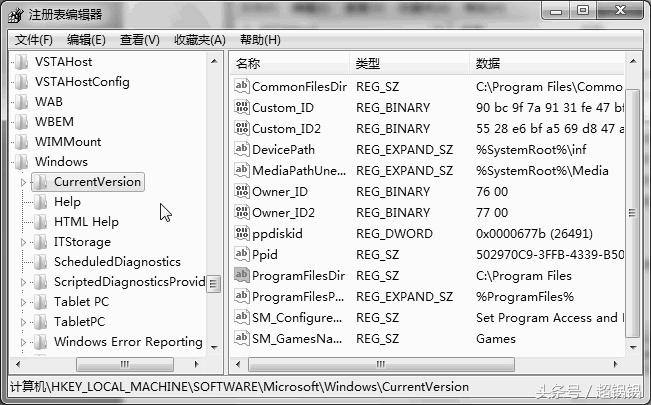The height and width of the screenshot is (405, 651).
Task: Click the tree pane scroll up arrow
Action: (x=214, y=61)
